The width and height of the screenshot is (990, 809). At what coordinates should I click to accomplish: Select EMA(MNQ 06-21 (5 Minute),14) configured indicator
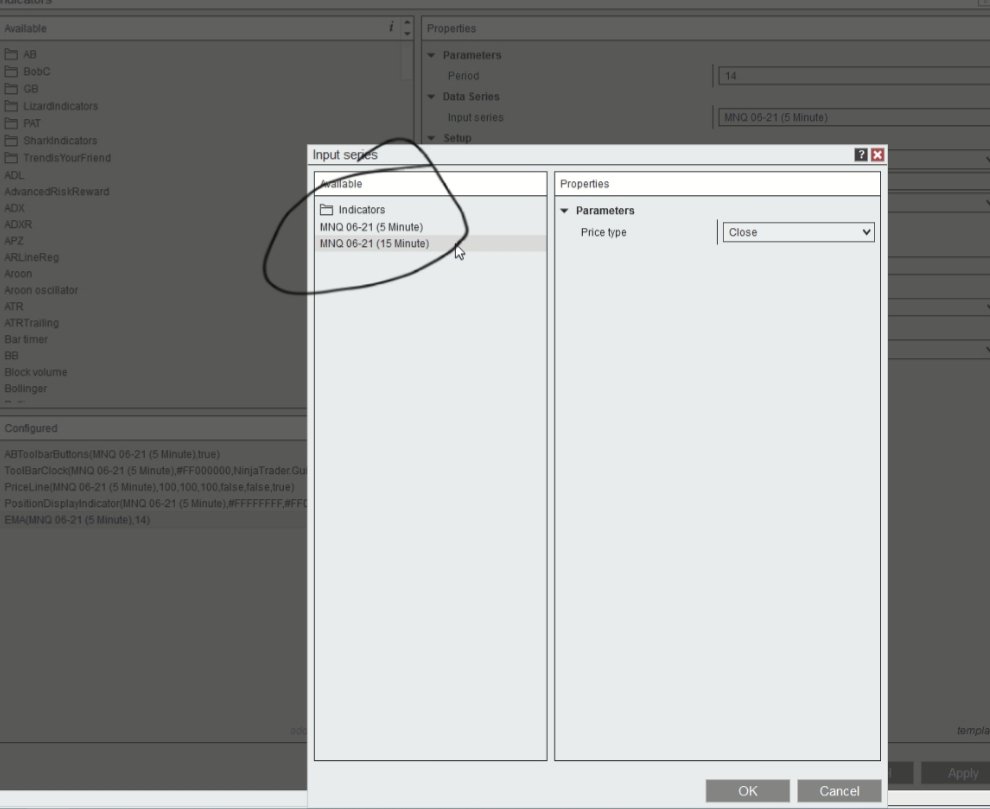pos(78,520)
